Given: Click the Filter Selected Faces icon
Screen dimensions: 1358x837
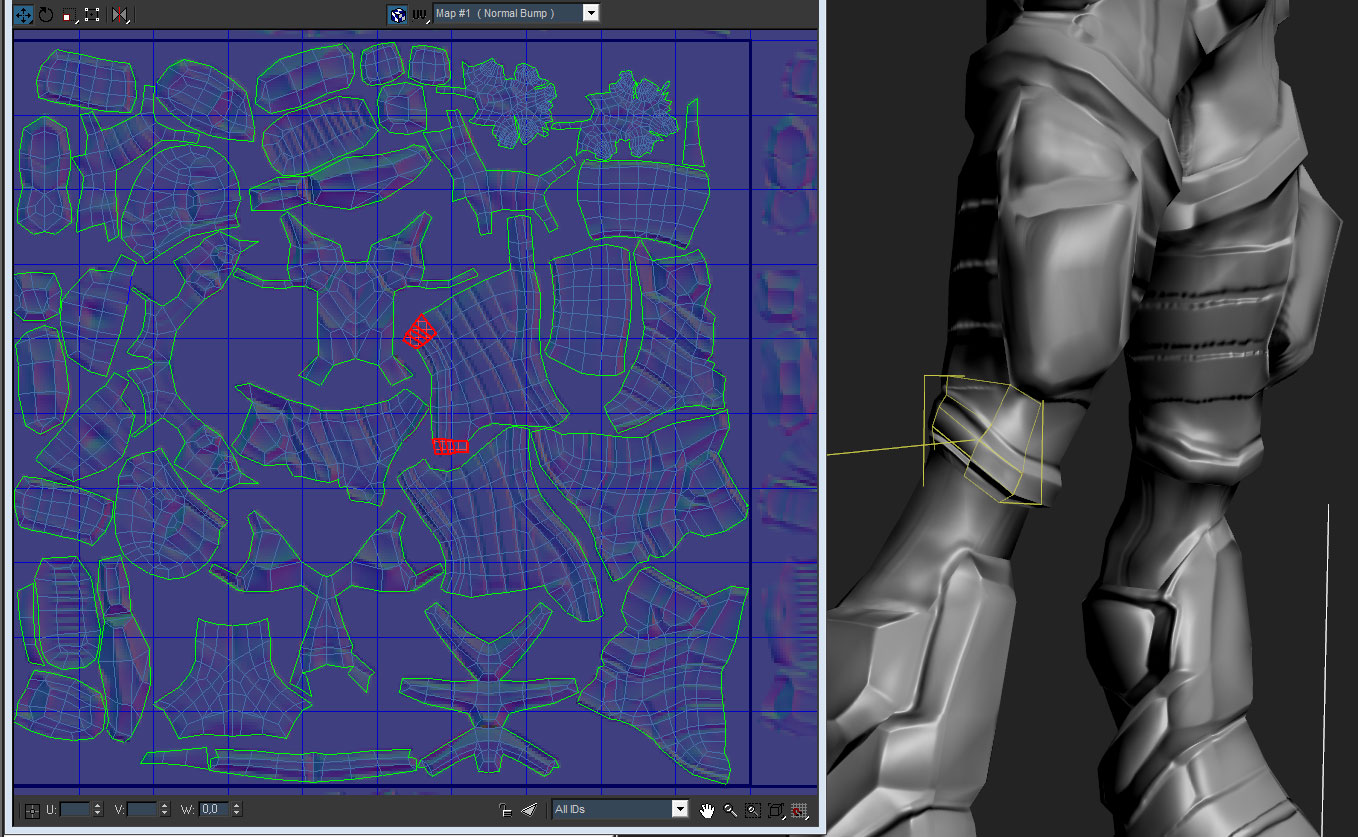Looking at the screenshot, I should coord(530,810).
